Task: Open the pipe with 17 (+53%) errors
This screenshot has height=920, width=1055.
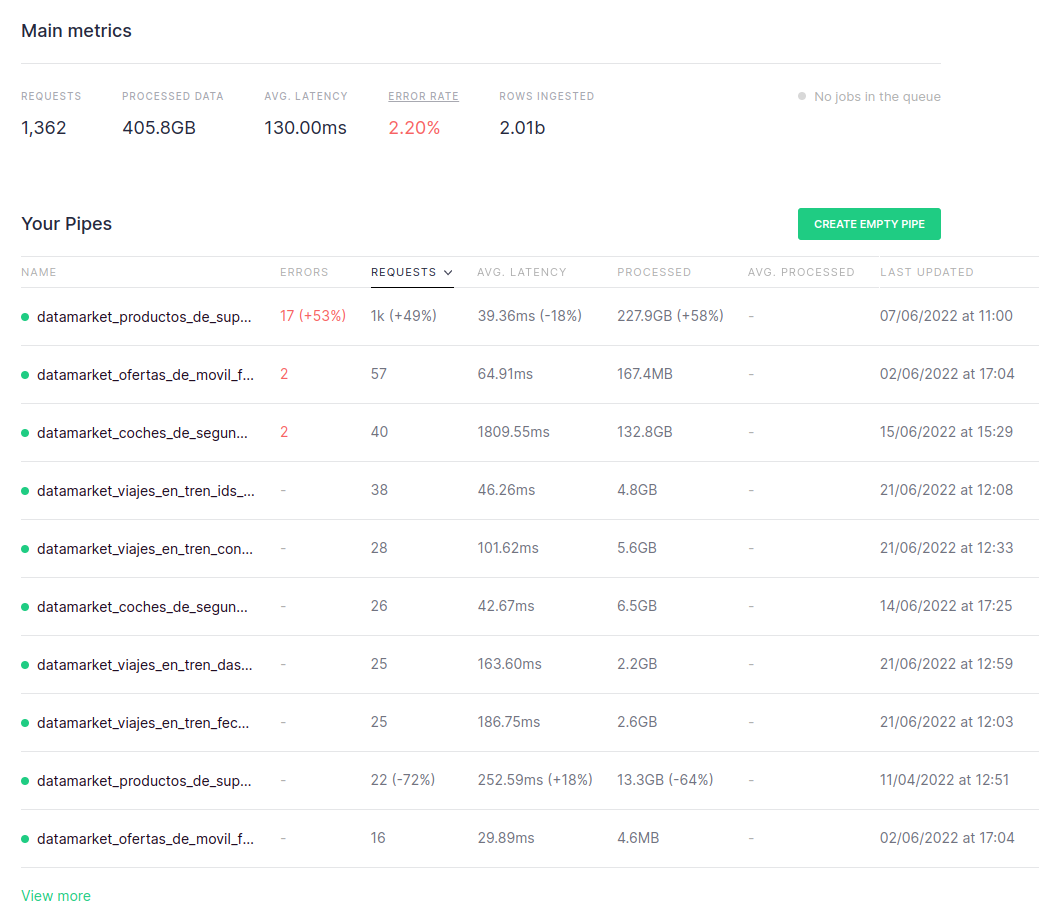Action: coord(145,317)
